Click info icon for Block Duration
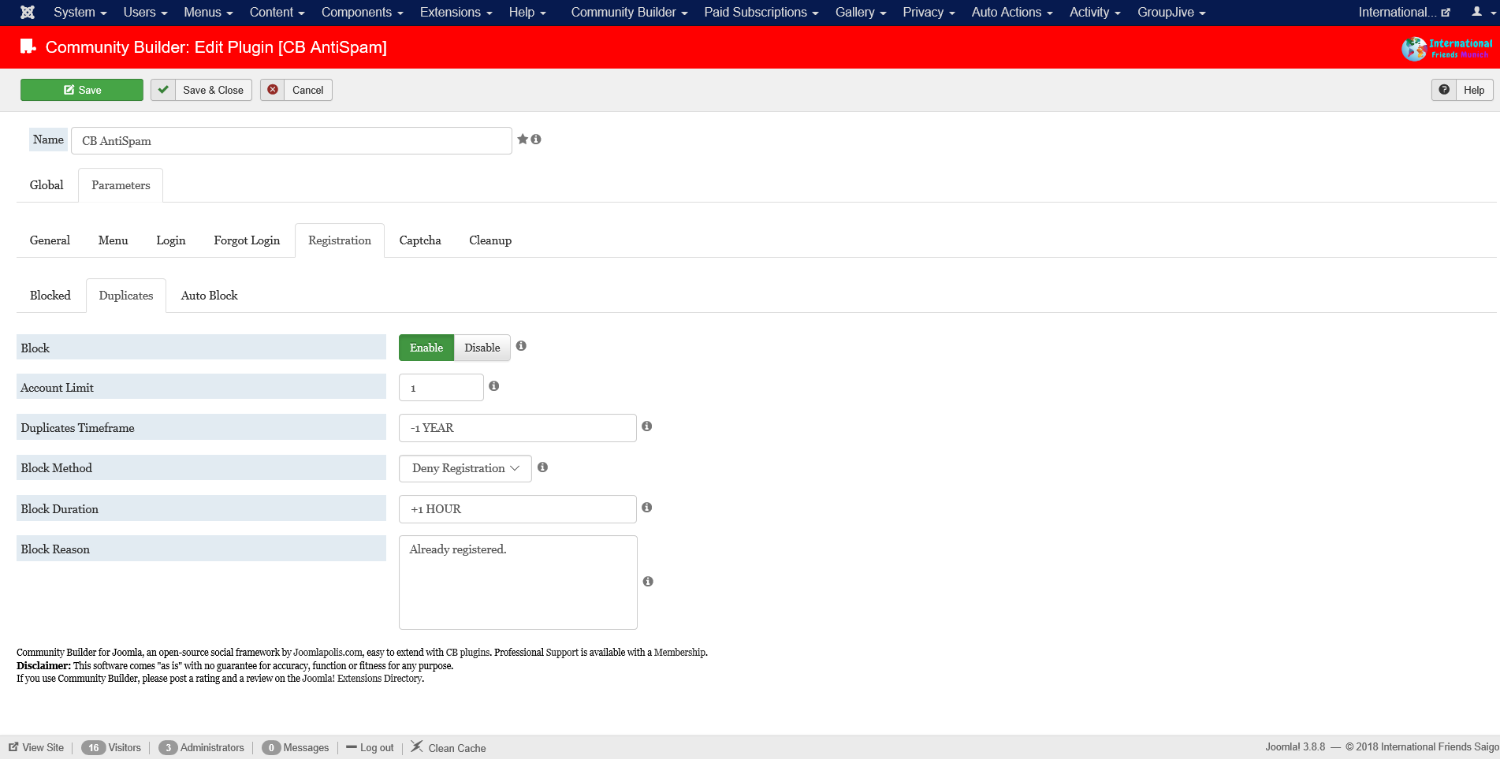The height and width of the screenshot is (759, 1500). (x=647, y=507)
